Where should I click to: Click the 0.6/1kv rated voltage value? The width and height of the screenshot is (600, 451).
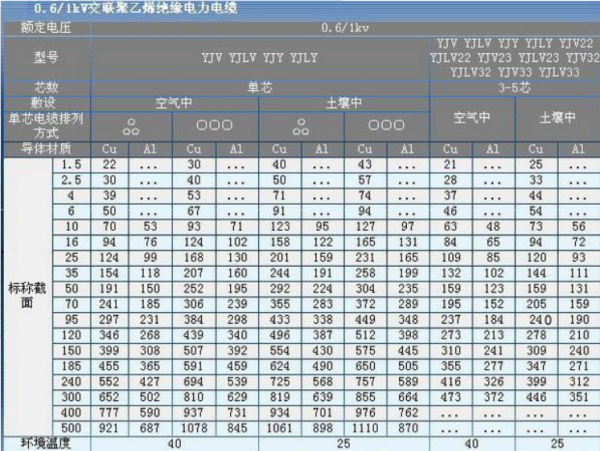pos(345,28)
